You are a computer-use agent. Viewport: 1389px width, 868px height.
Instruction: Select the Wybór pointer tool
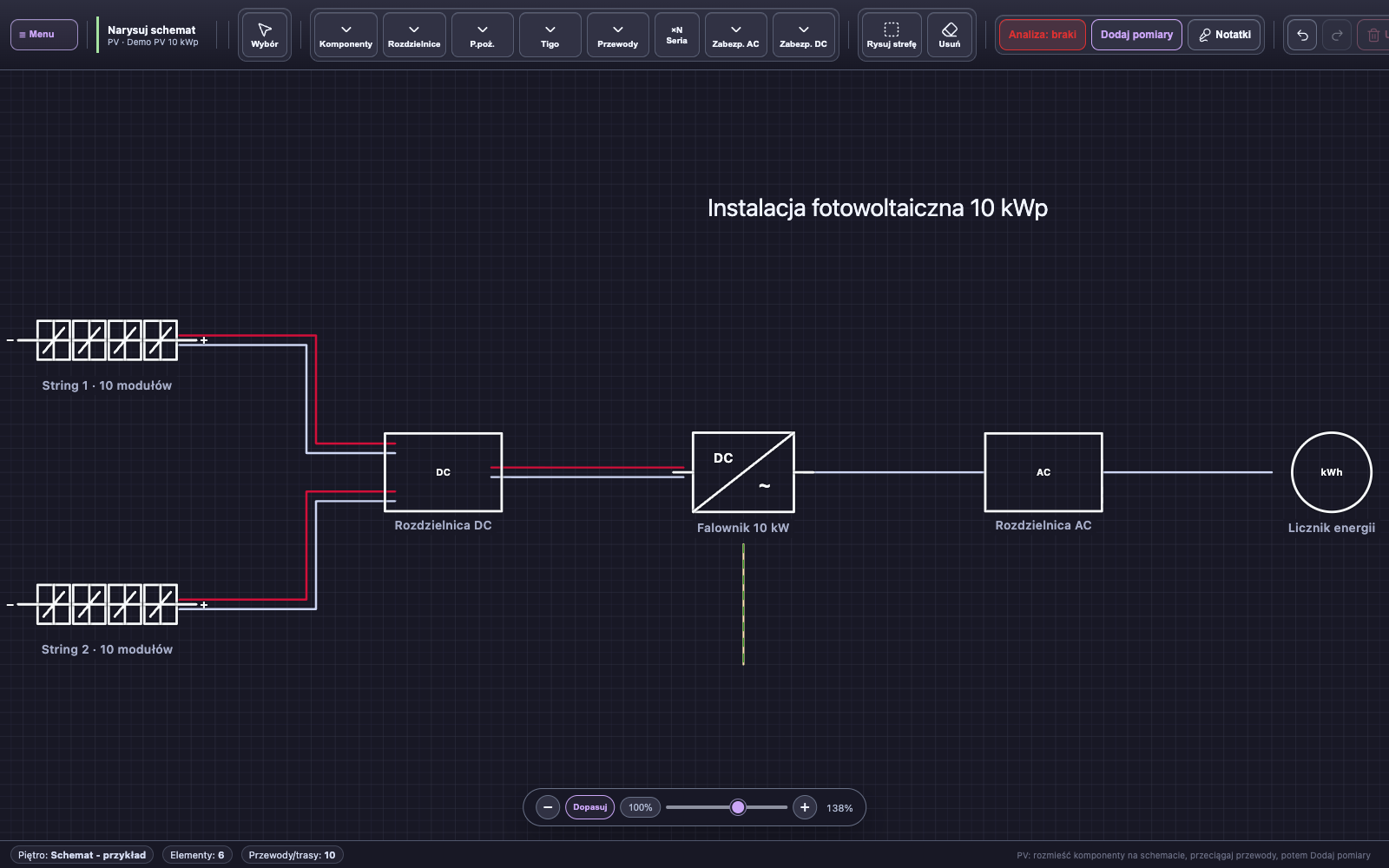[265, 35]
